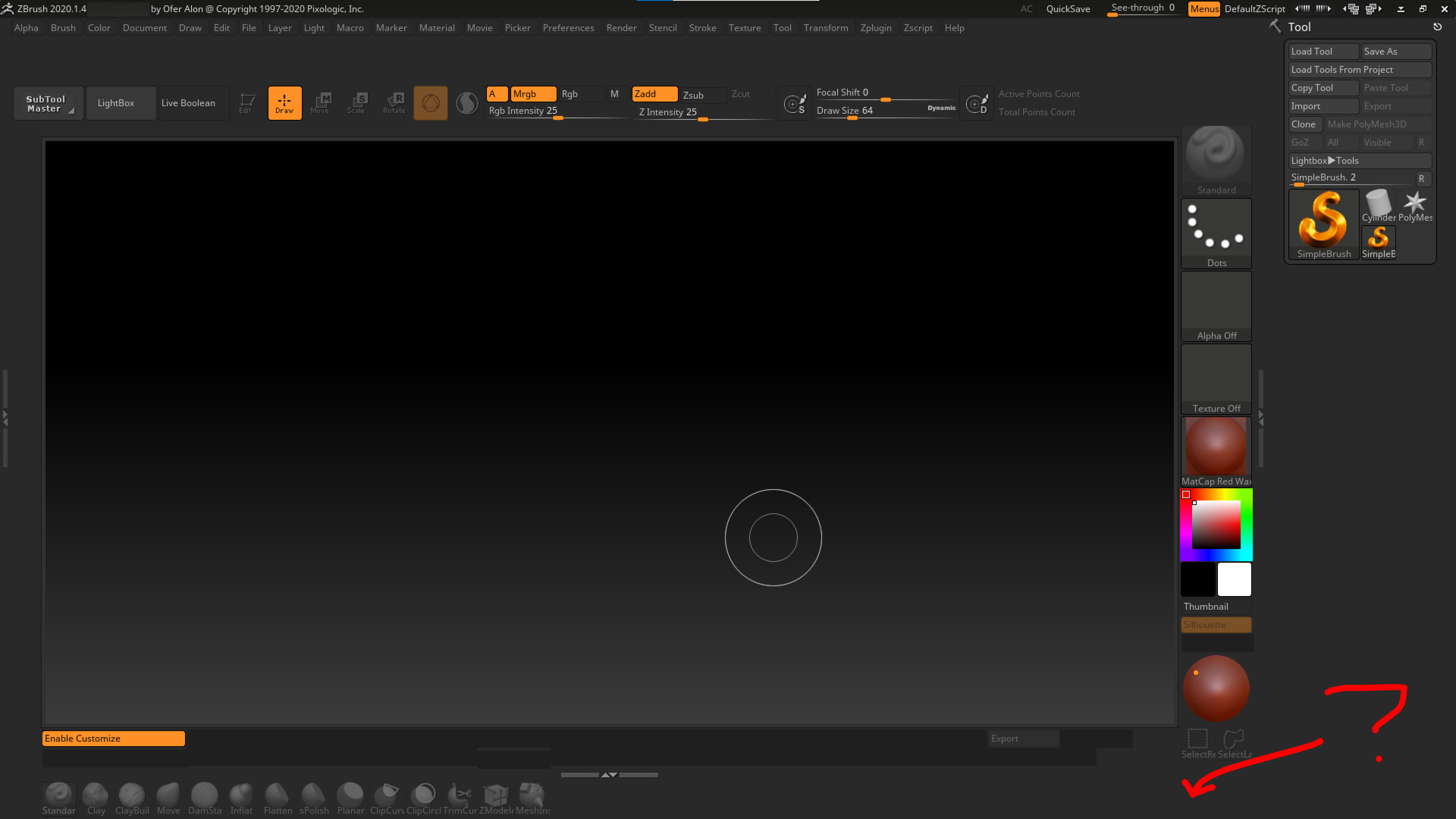Toggle the Menus button in title bar
This screenshot has width=1456, height=819.
[1204, 8]
